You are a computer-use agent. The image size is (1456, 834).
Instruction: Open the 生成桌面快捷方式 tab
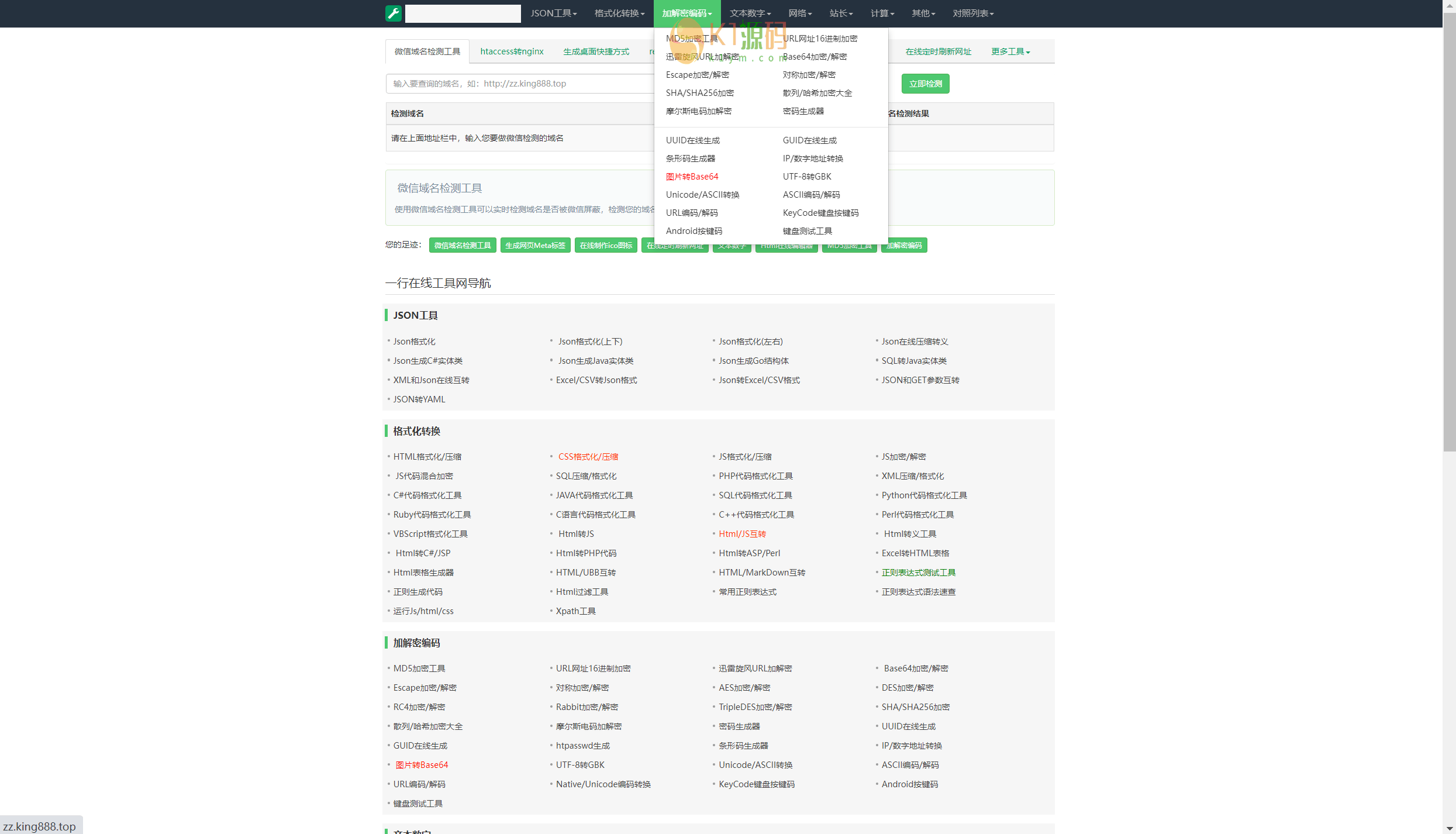pyautogui.click(x=596, y=51)
